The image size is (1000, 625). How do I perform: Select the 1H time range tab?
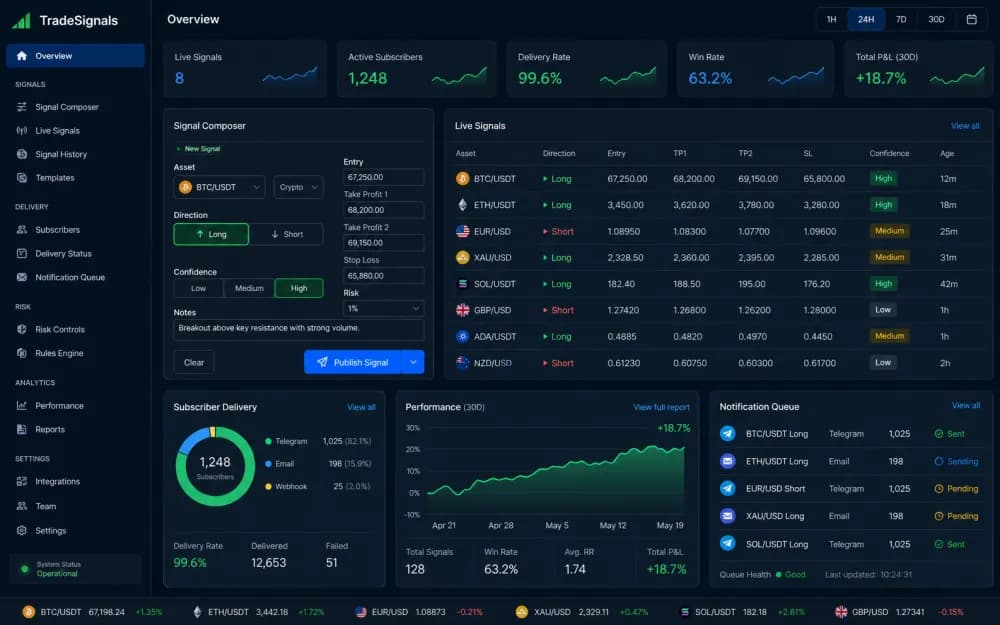click(832, 19)
